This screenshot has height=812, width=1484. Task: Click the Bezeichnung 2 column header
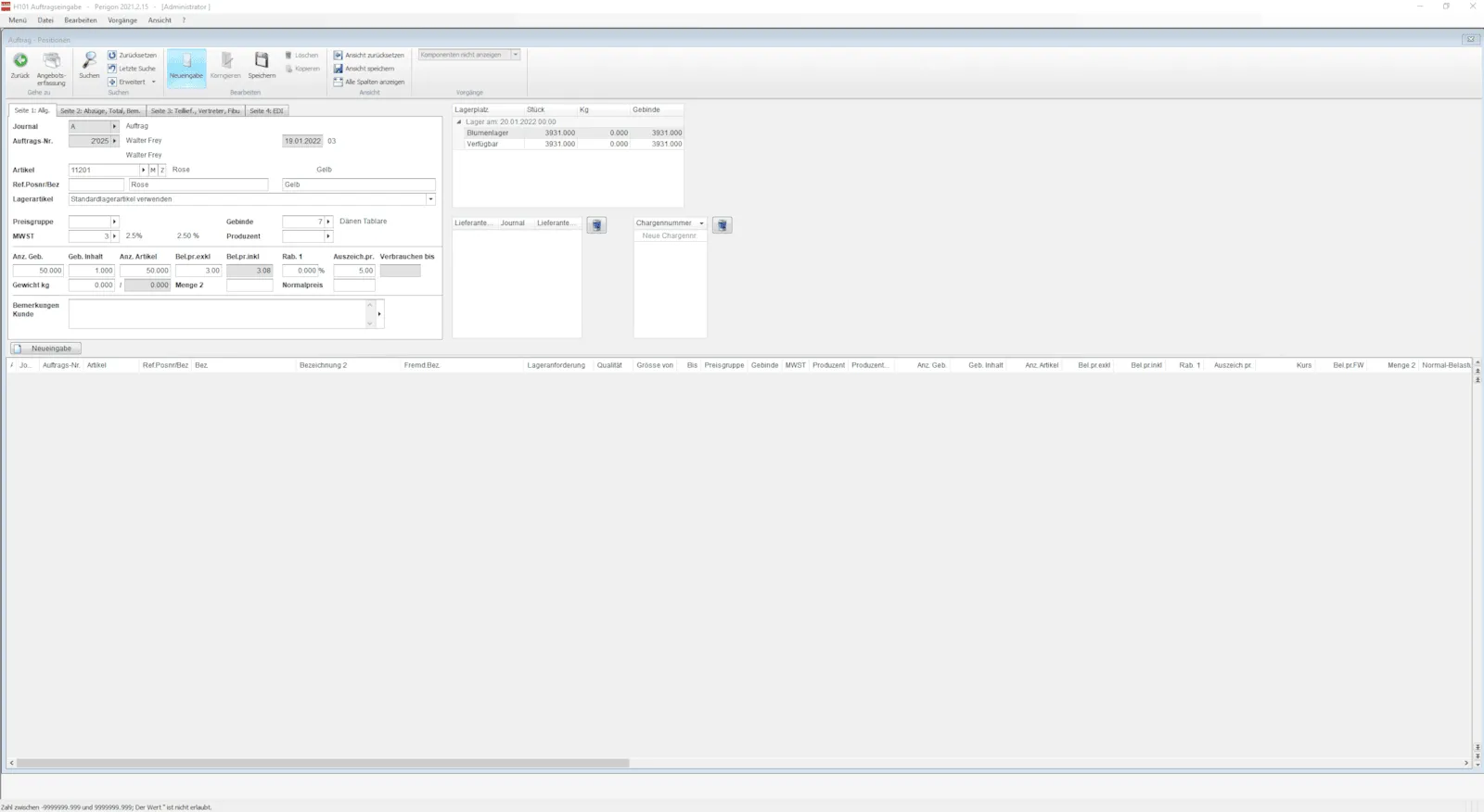tap(349, 365)
